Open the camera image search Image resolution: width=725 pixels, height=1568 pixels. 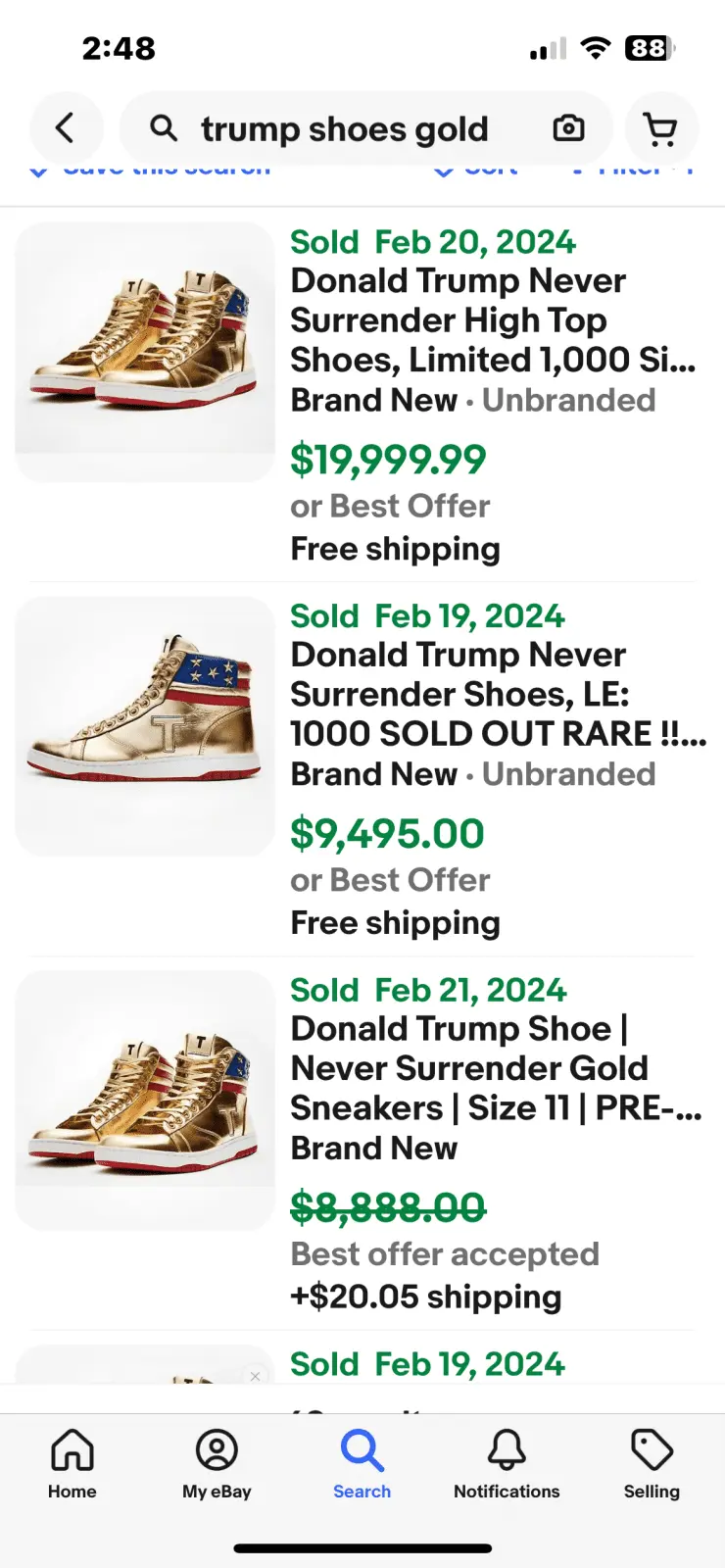click(568, 128)
